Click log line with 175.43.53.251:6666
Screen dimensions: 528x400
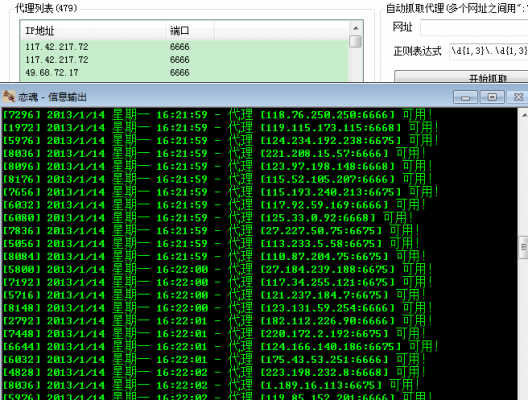(x=214, y=360)
